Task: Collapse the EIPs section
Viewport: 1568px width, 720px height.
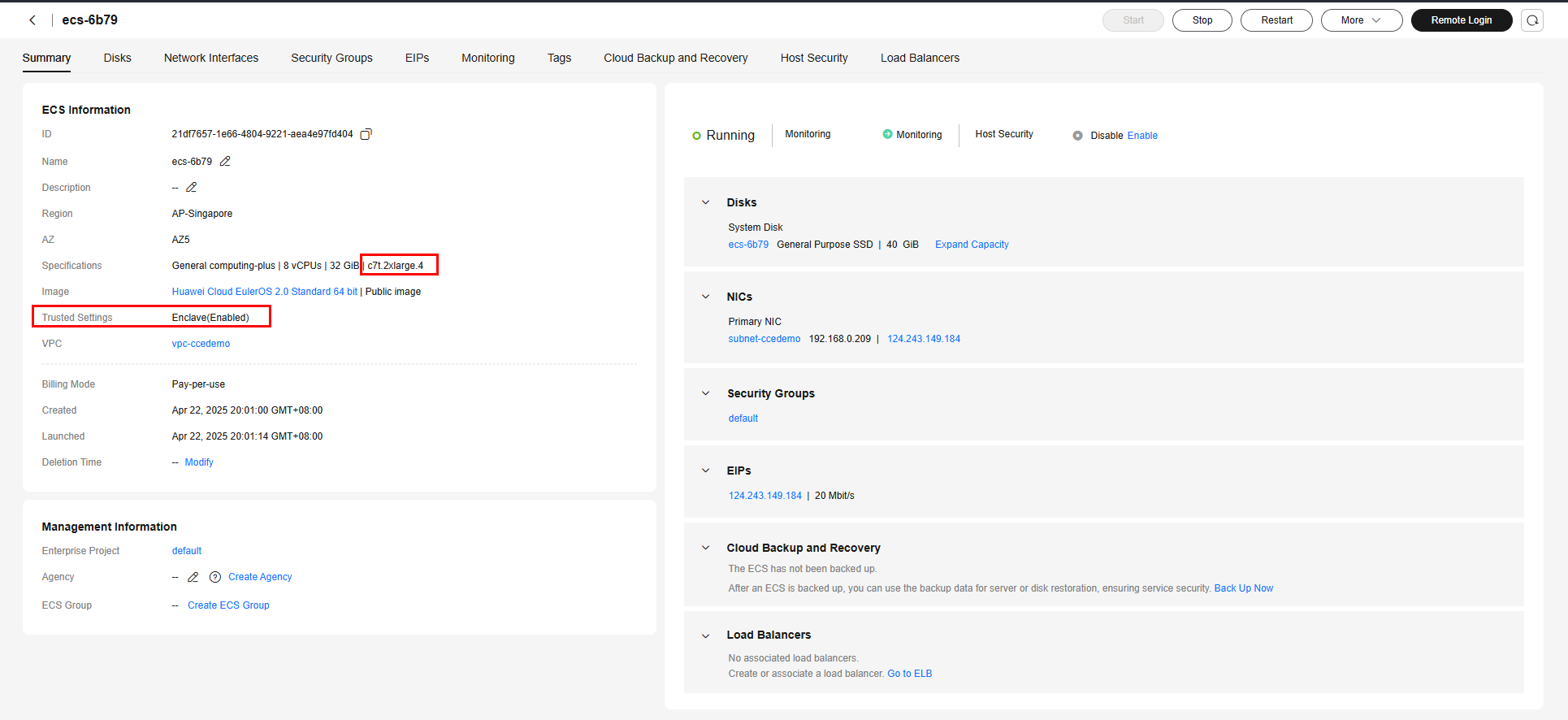Action: pos(706,471)
